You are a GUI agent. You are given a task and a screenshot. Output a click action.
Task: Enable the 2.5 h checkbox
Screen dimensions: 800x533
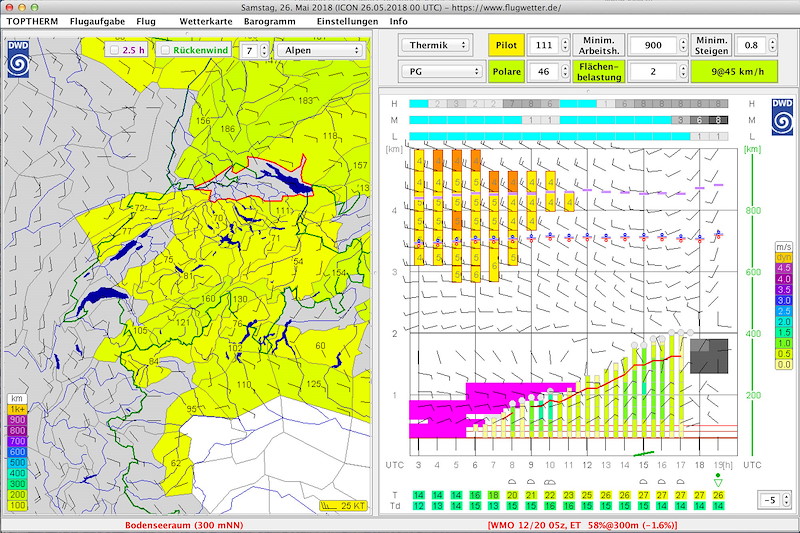point(114,50)
